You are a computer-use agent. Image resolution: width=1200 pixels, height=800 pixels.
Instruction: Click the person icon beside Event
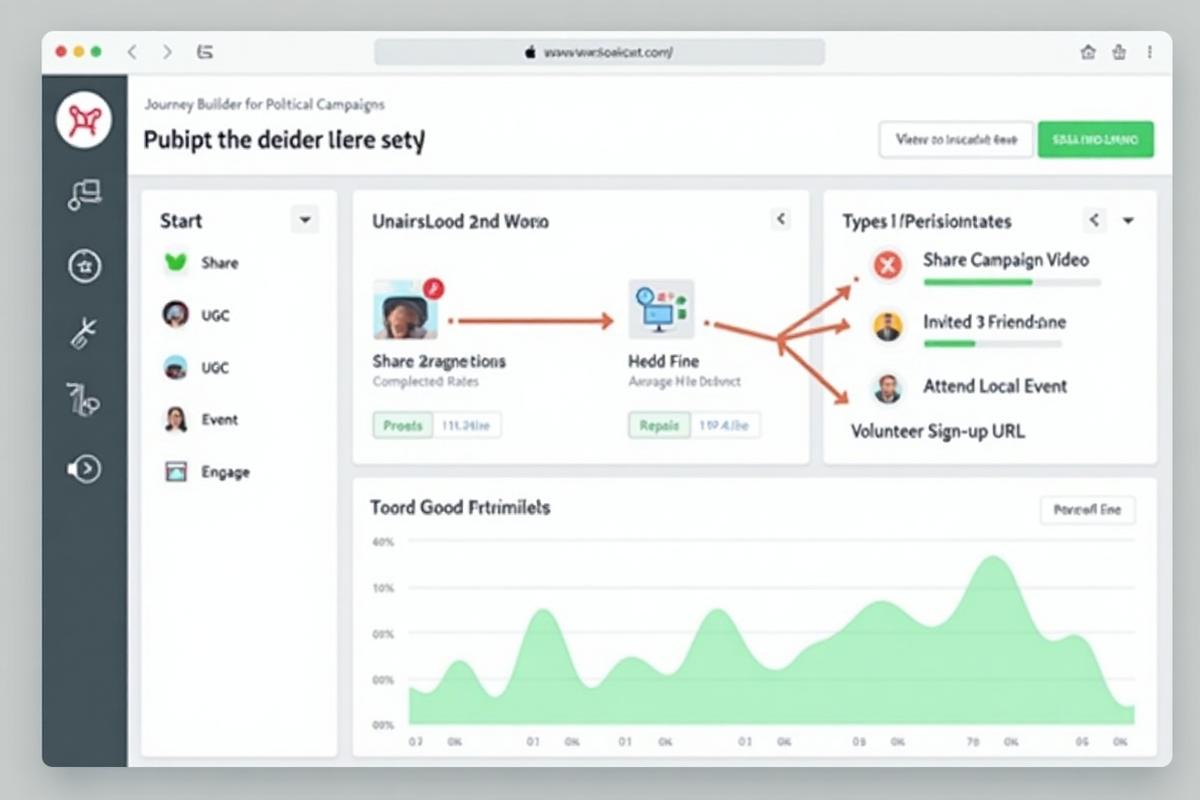point(175,419)
